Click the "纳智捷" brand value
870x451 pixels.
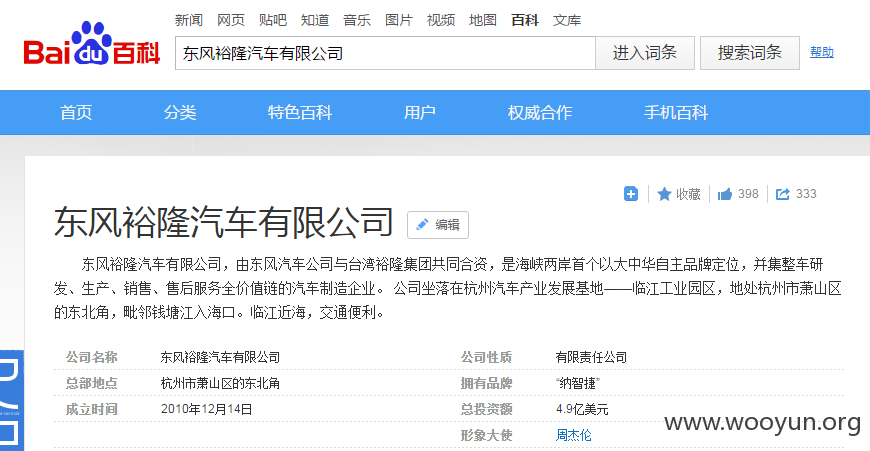pos(577,383)
